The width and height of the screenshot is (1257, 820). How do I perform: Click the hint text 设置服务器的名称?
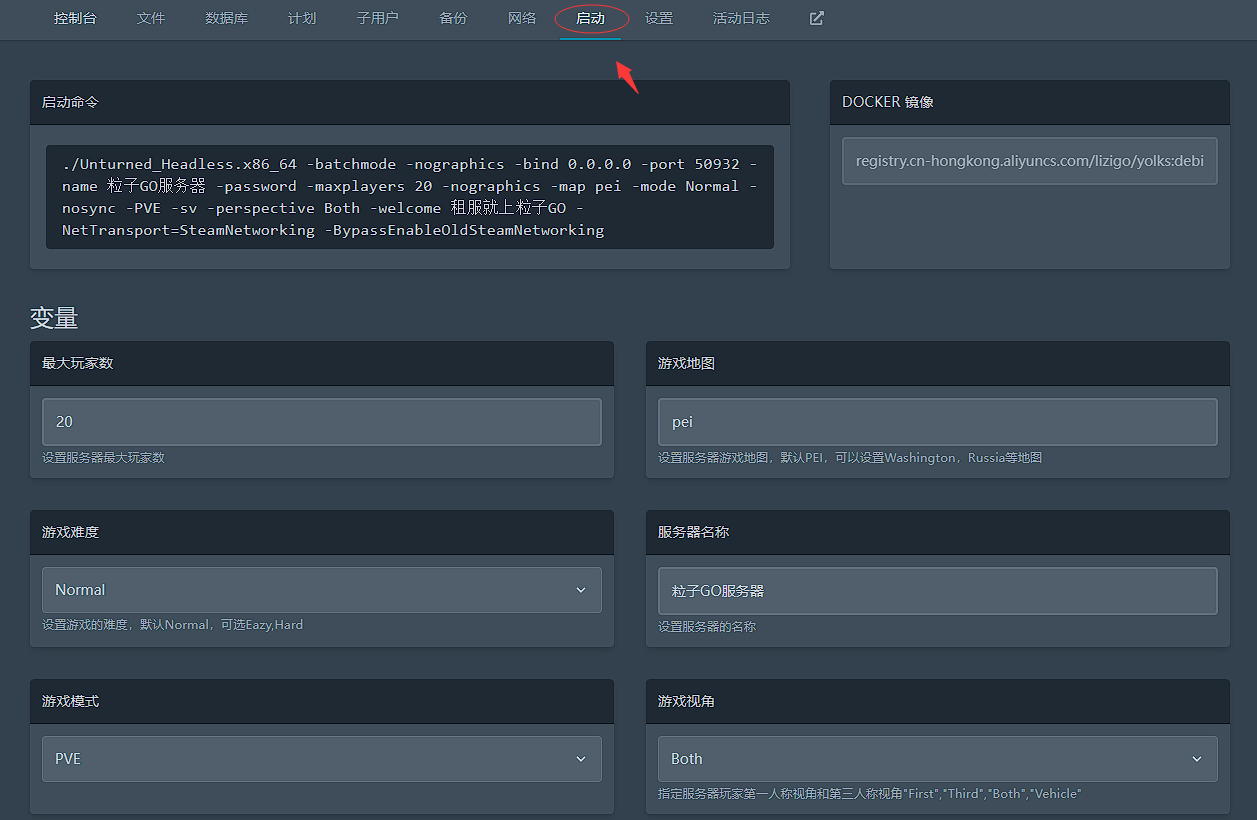[707, 627]
